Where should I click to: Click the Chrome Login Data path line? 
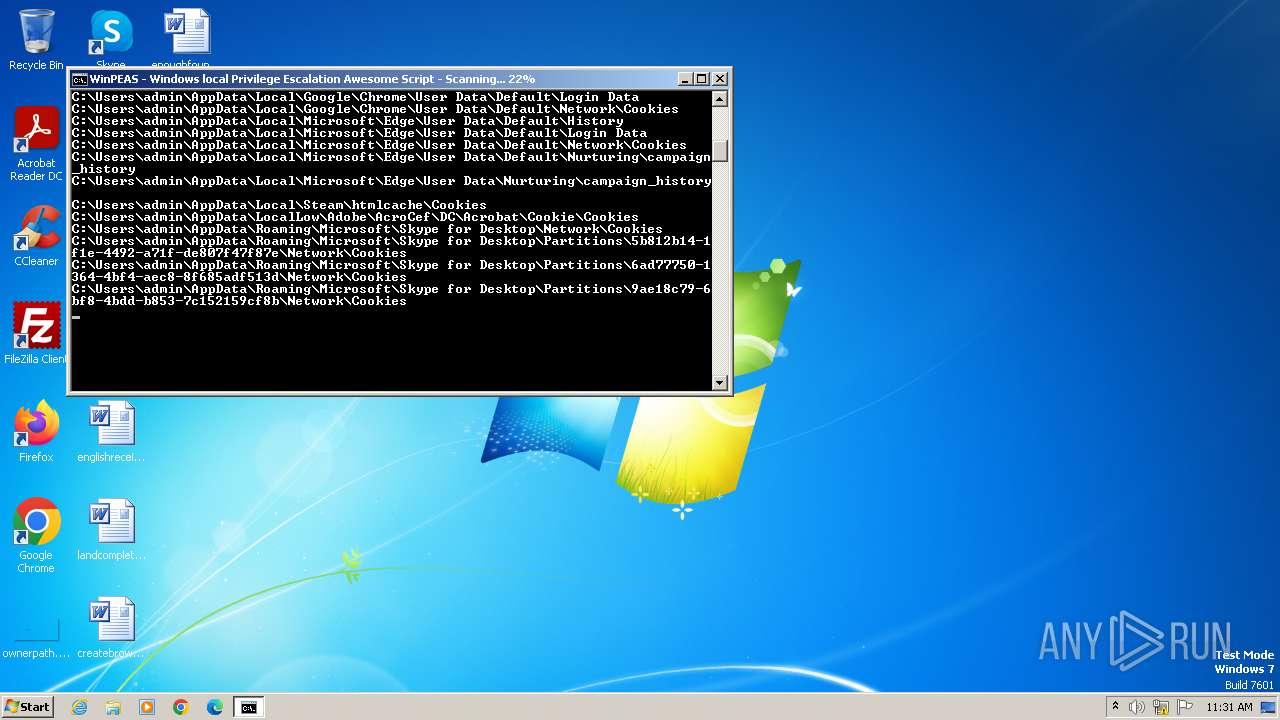pos(355,97)
